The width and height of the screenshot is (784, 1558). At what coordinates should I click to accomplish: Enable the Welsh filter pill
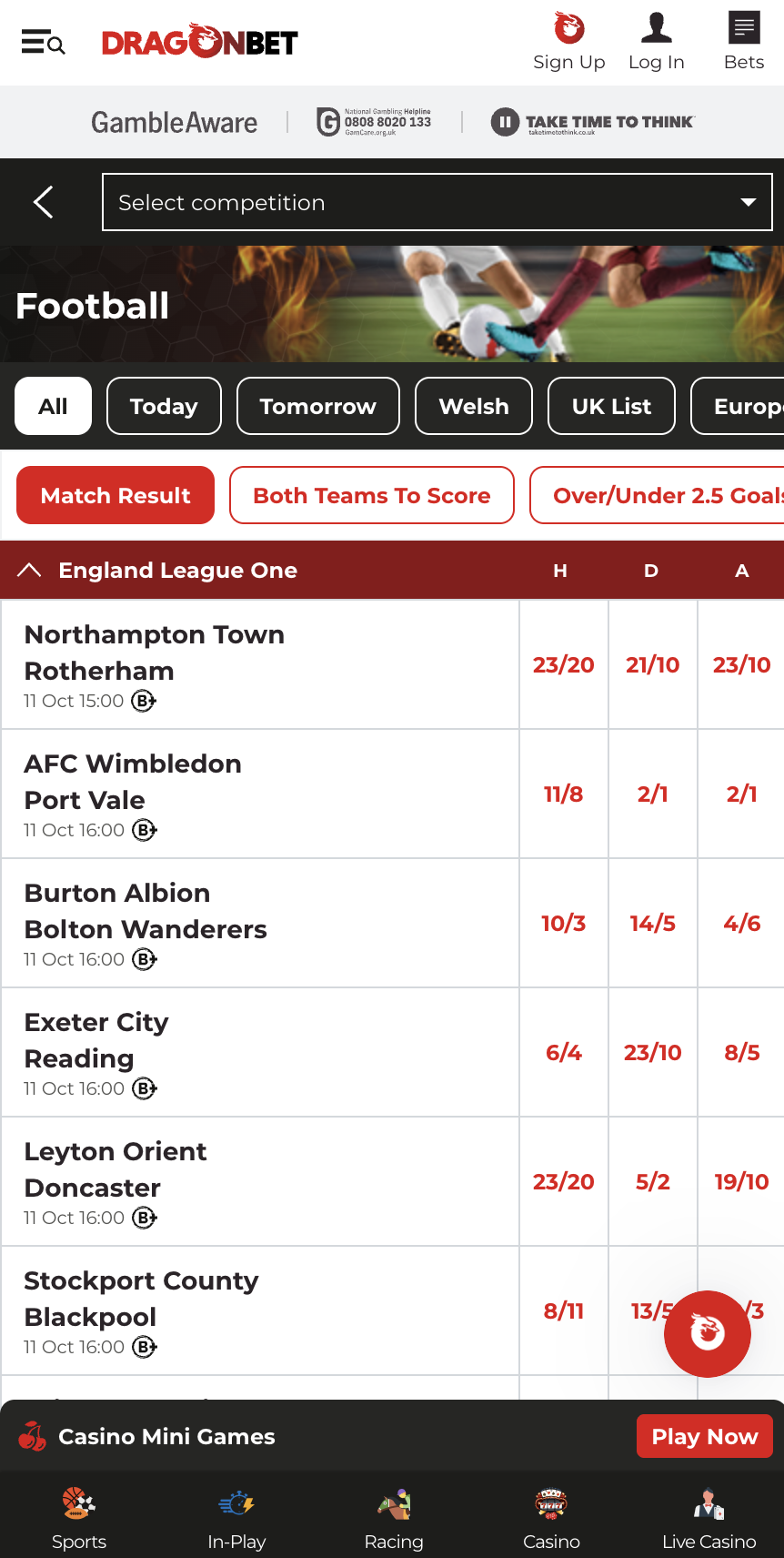click(x=473, y=406)
